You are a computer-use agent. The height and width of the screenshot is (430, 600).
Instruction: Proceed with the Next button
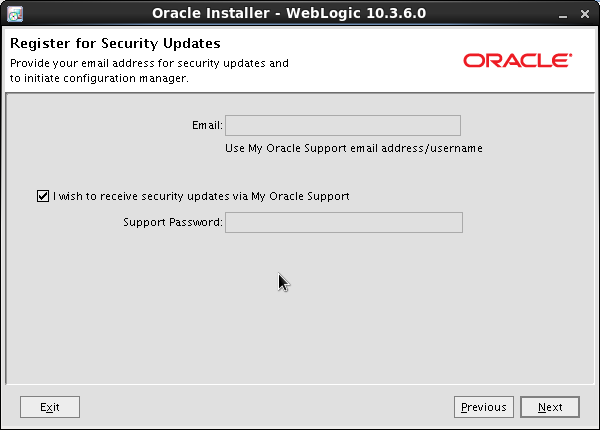[x=550, y=407]
